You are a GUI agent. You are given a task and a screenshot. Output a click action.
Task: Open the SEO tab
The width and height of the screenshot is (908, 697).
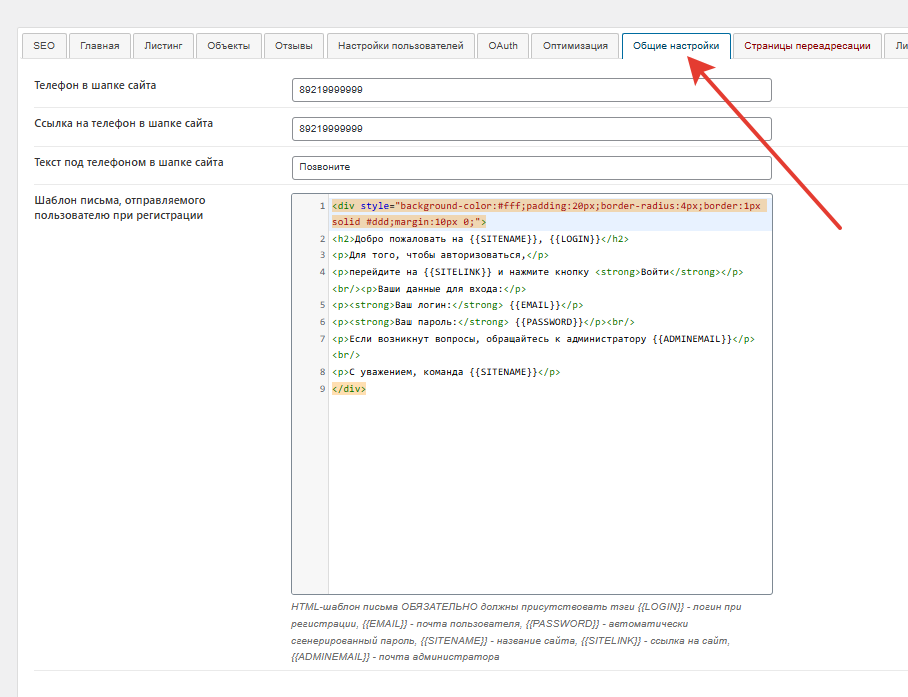[44, 46]
